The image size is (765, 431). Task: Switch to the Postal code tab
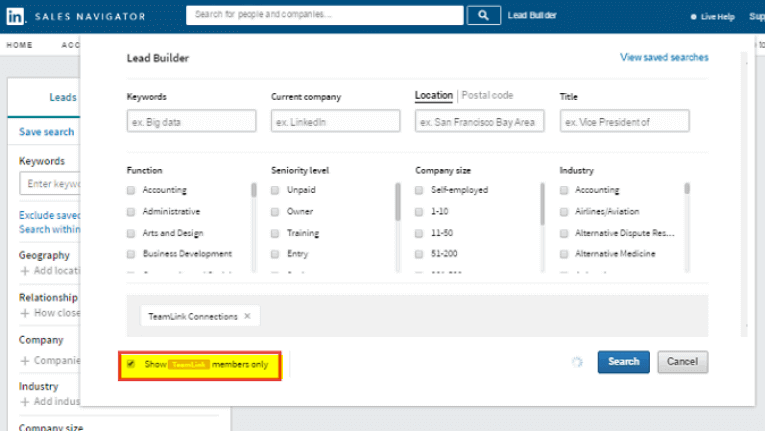click(x=487, y=95)
